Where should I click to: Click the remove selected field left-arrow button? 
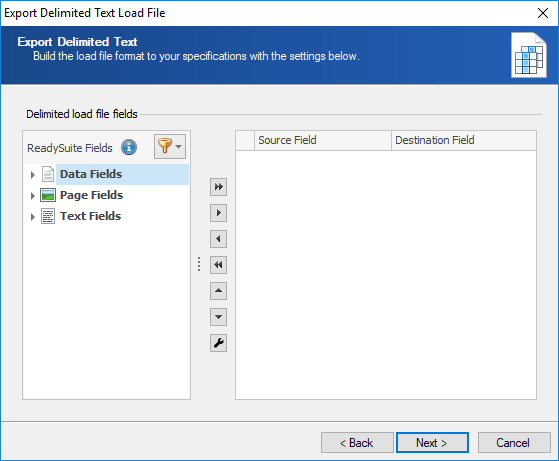pos(218,239)
